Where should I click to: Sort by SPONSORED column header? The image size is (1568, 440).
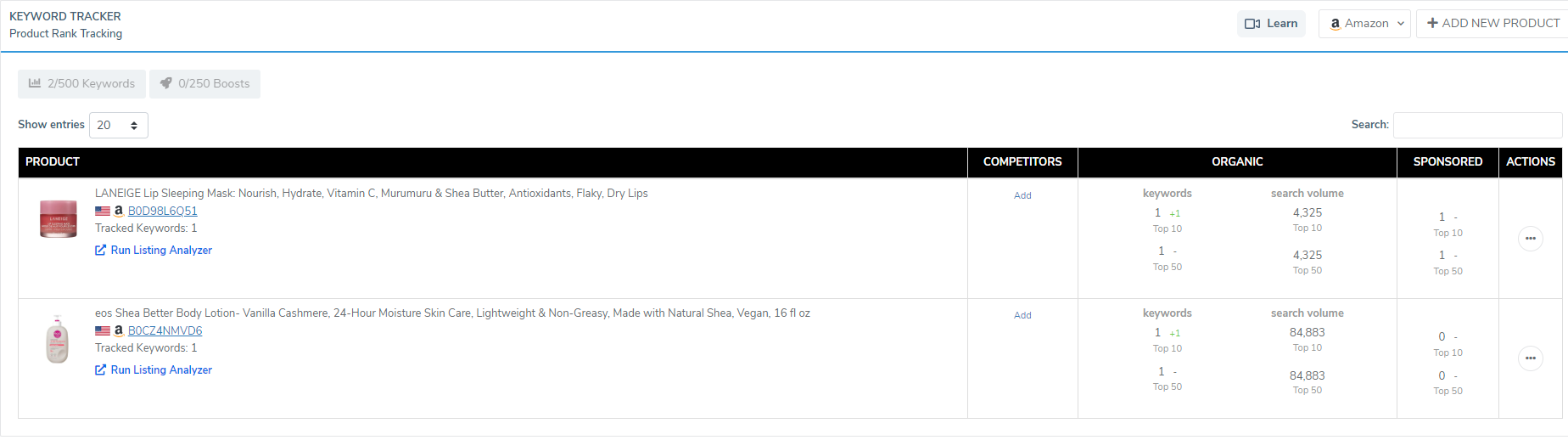point(1448,162)
